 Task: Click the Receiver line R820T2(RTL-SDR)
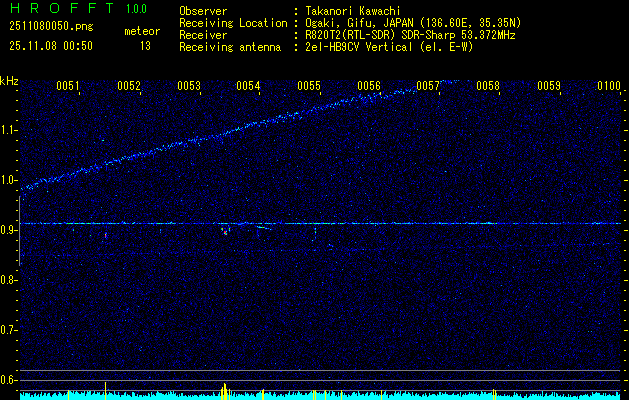tap(410, 35)
